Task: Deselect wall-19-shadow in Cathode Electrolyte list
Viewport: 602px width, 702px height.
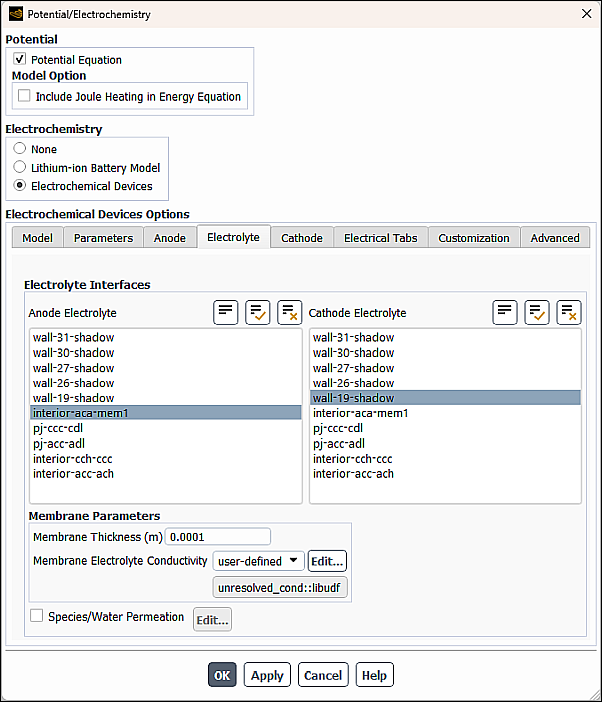Action: (x=445, y=398)
